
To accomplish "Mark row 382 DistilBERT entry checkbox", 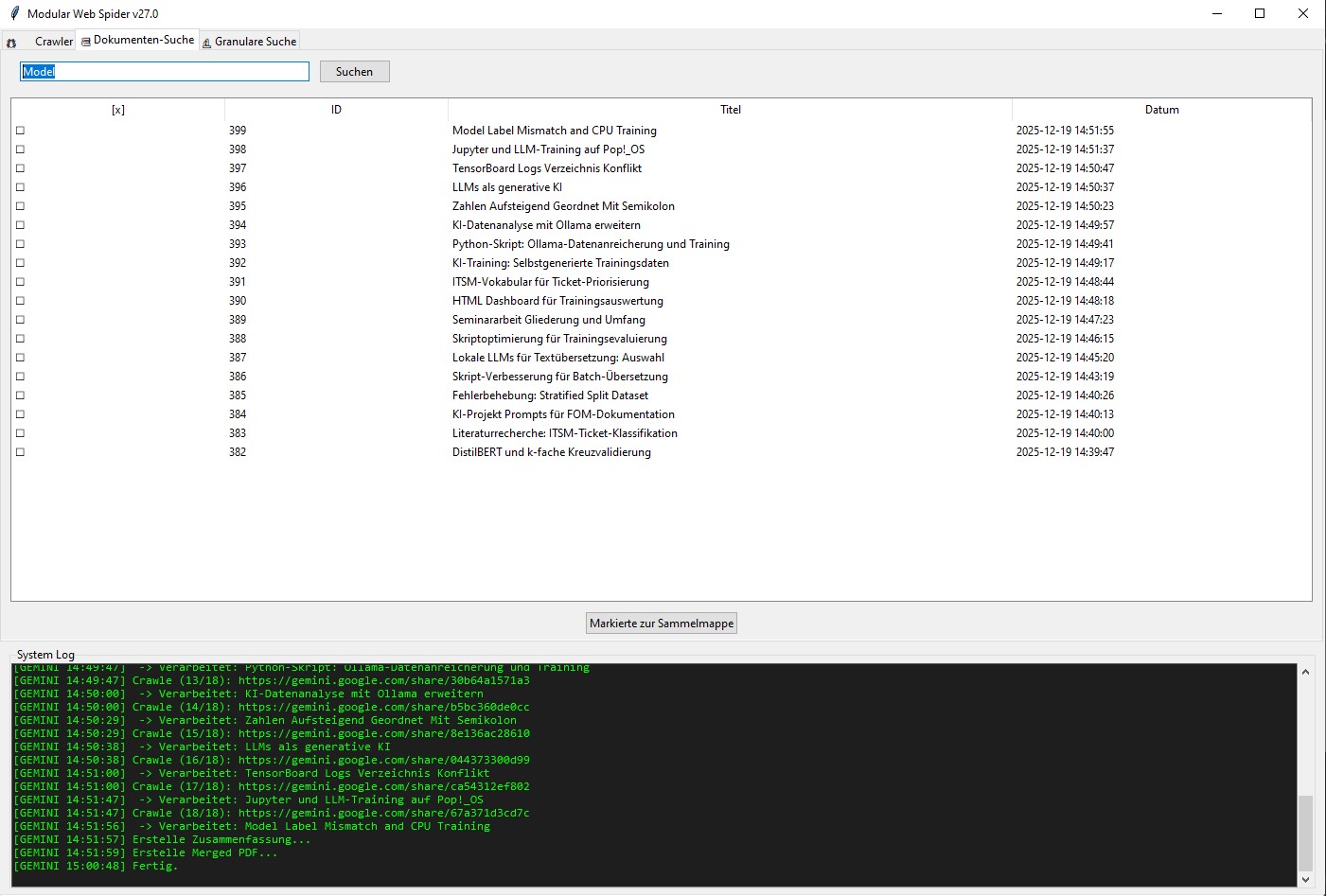I will point(20,452).
